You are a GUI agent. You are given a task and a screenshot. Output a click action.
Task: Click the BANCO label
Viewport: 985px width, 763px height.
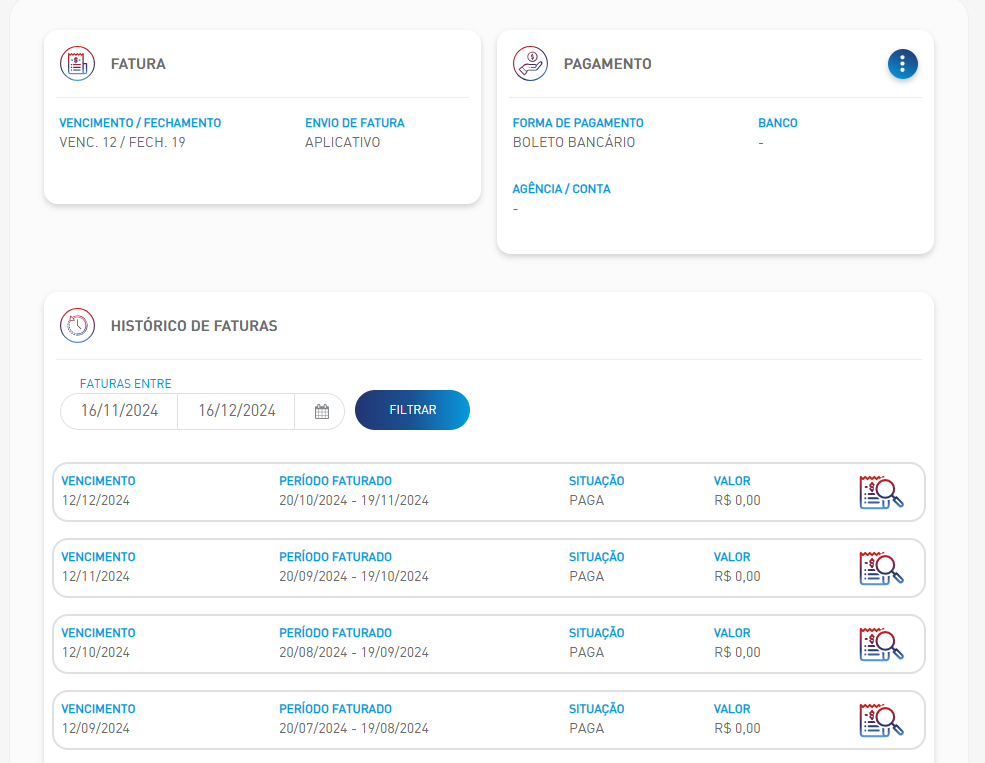pos(778,123)
